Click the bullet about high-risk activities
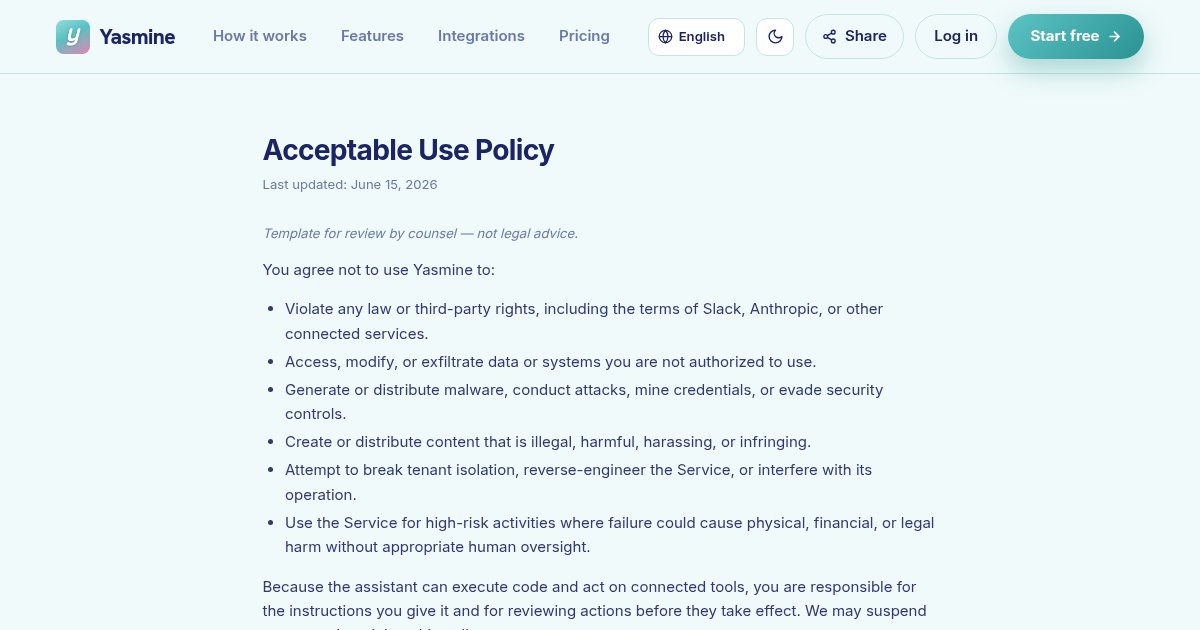Screen dimensions: 1200x630 [610, 535]
